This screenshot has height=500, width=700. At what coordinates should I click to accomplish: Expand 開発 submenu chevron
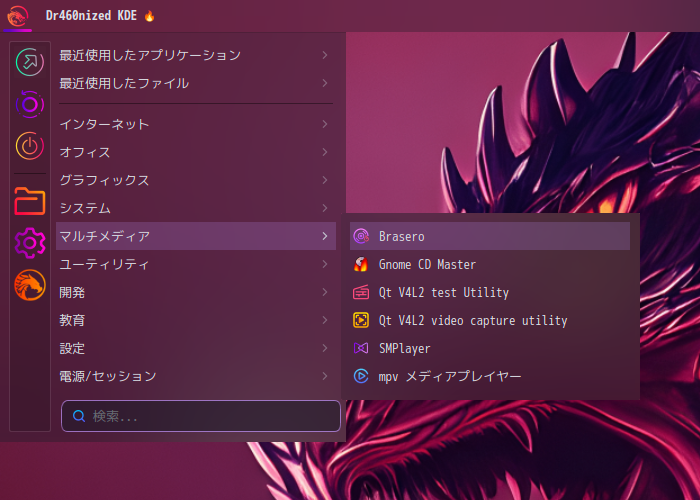coord(325,292)
